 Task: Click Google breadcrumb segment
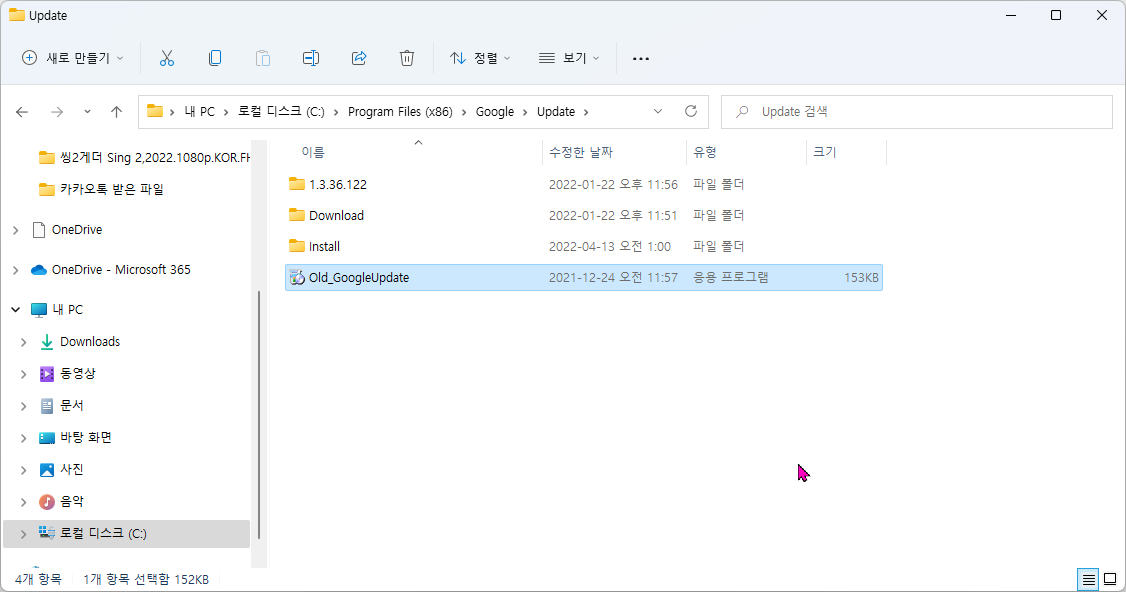[x=495, y=111]
